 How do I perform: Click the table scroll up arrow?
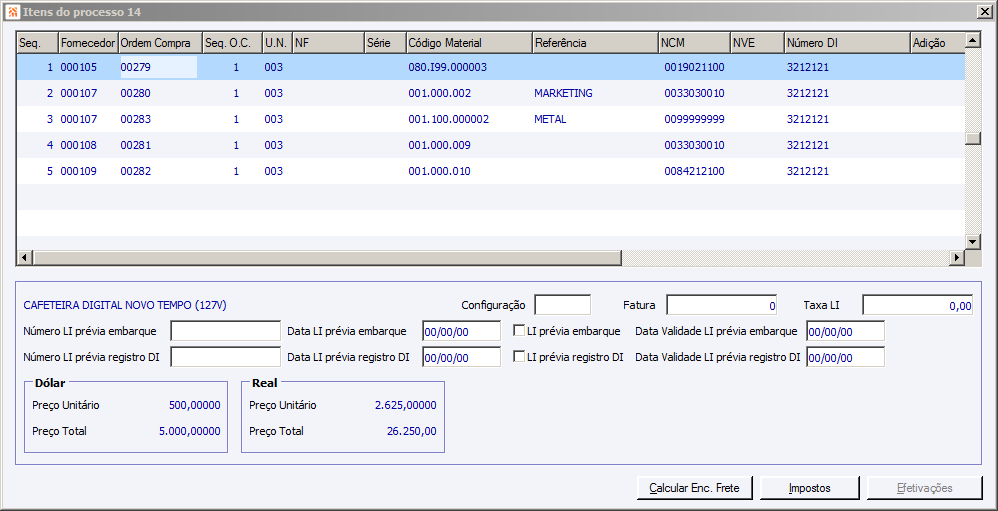coord(972,41)
